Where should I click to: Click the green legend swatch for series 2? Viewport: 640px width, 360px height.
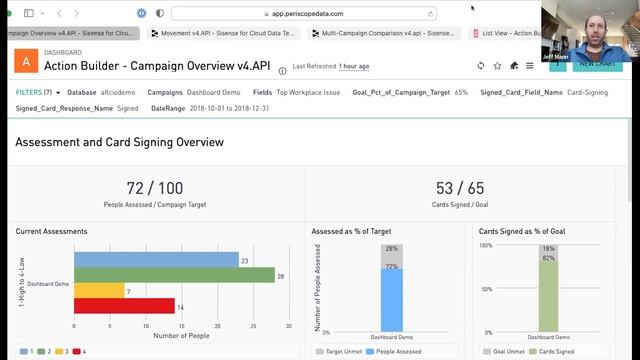(41, 351)
